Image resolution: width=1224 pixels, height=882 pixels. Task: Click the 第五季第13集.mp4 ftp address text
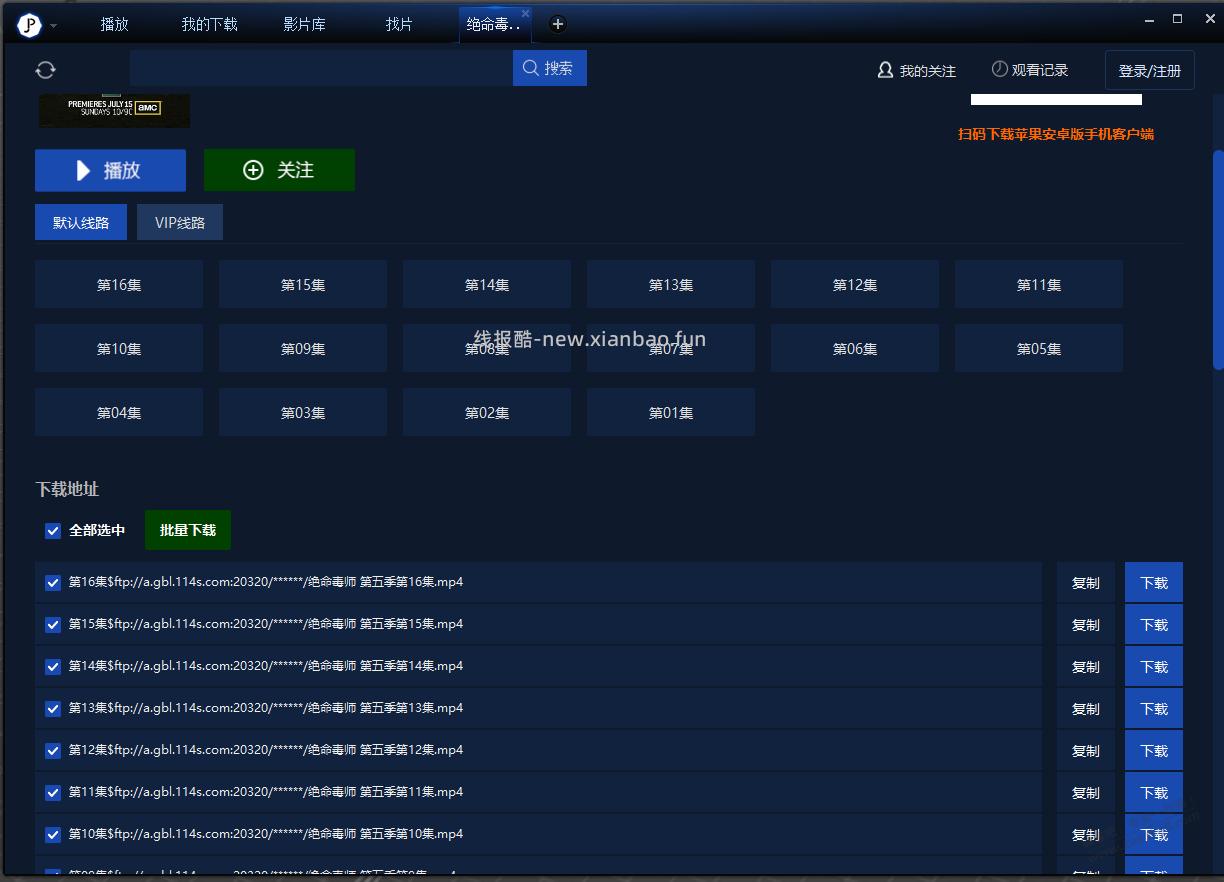tap(266, 708)
